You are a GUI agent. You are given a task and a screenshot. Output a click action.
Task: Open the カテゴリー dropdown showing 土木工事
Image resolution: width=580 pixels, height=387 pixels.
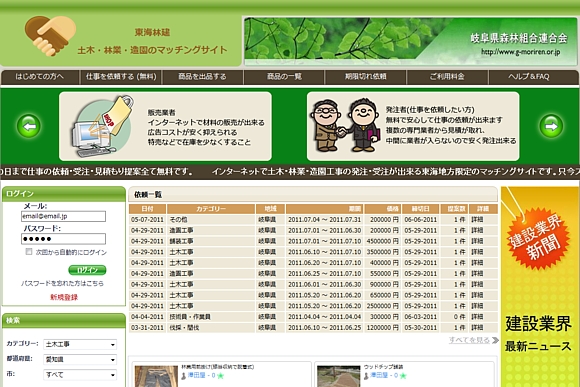[x=80, y=344]
